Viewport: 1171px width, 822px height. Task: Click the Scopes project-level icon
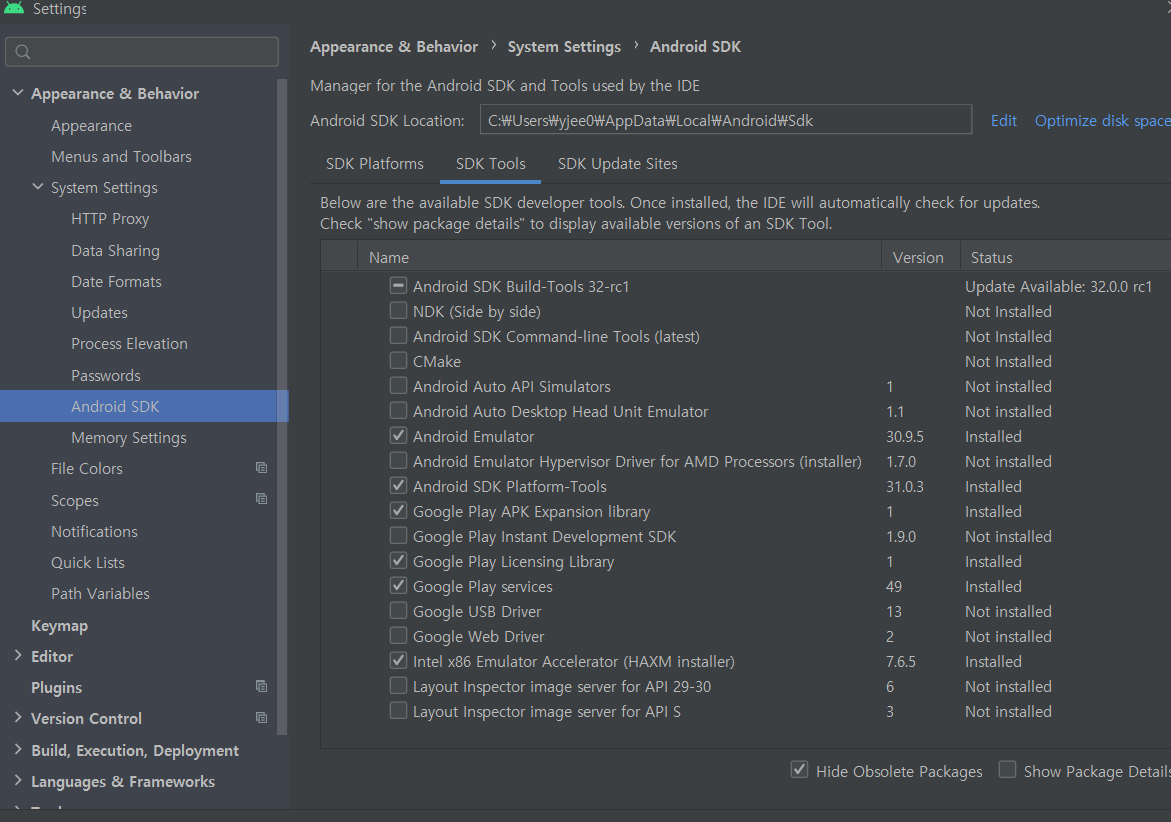pyautogui.click(x=261, y=499)
